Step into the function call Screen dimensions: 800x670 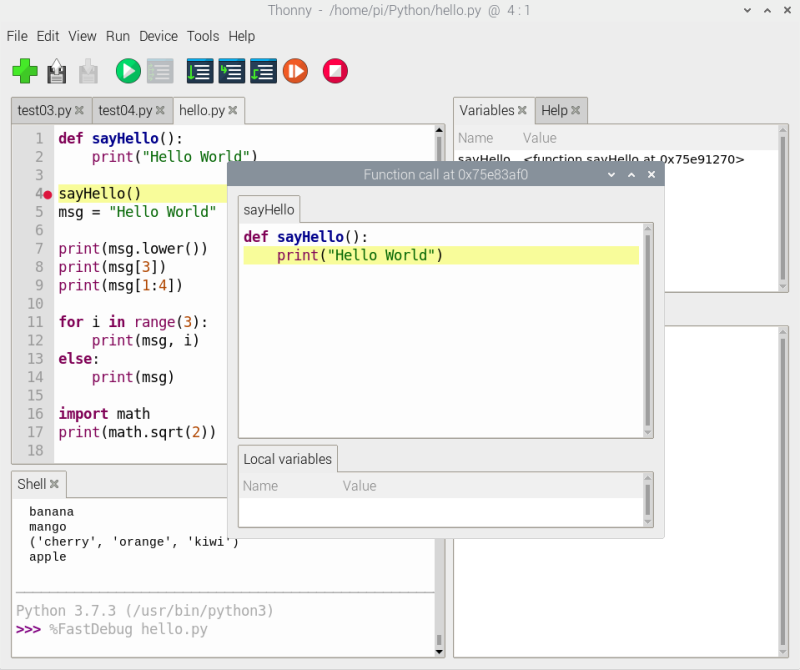coord(231,71)
